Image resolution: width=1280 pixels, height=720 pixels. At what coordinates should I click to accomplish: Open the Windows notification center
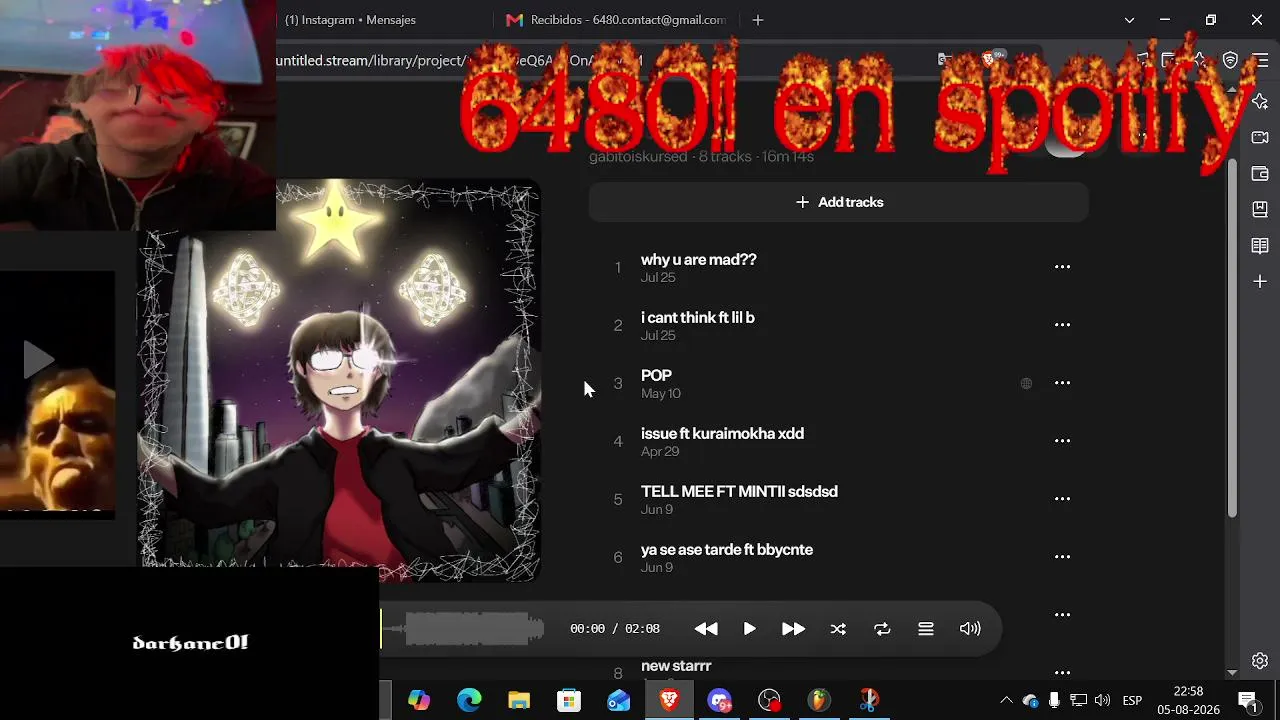coord(1248,701)
